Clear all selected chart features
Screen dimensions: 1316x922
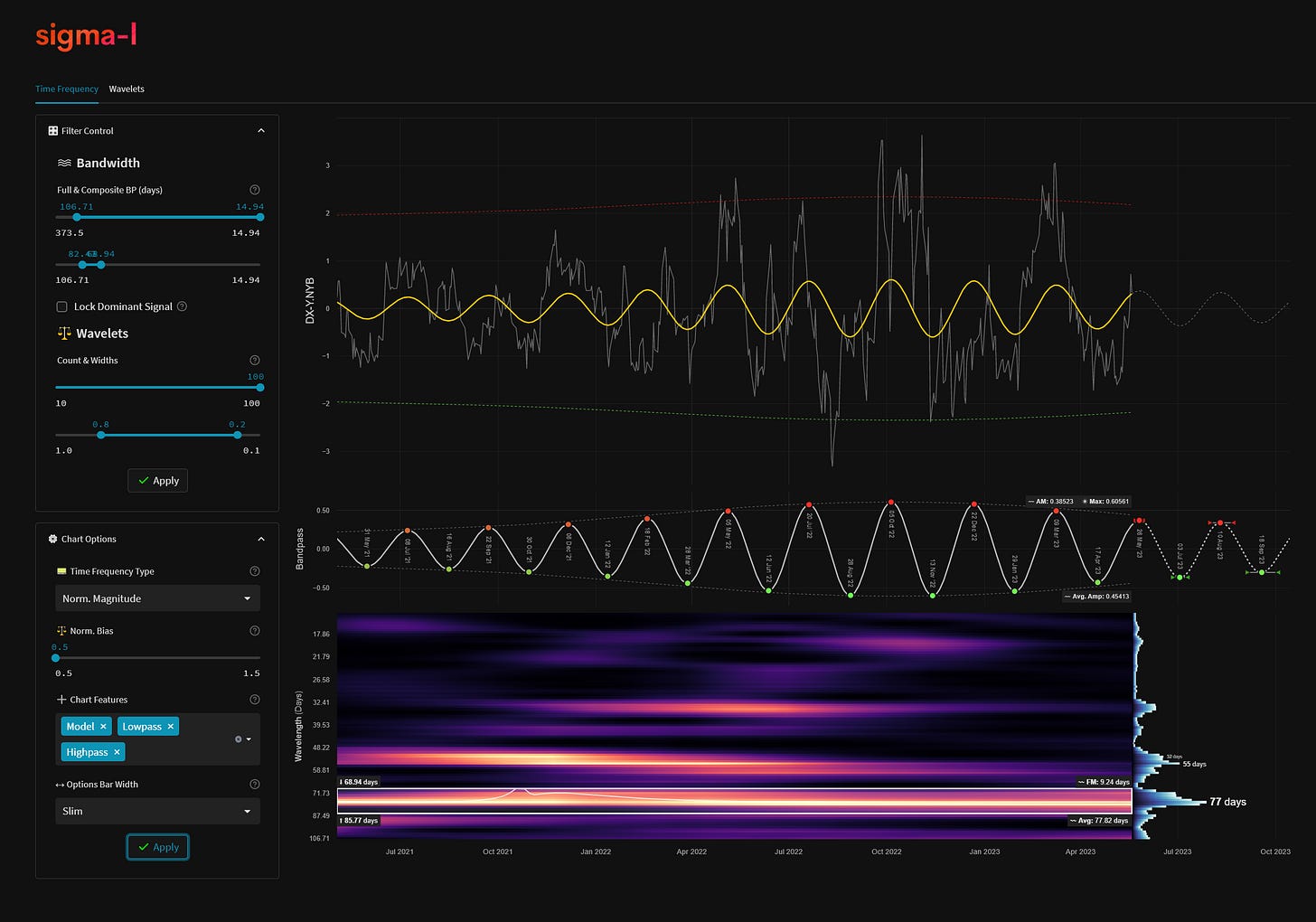[x=238, y=739]
